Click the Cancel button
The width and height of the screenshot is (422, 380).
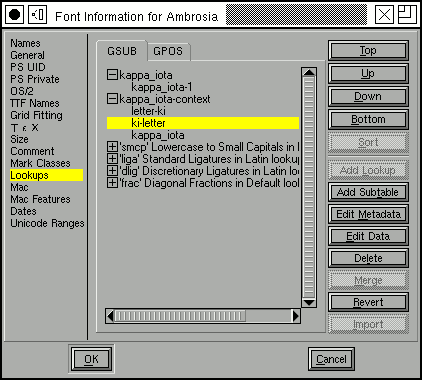coord(331,359)
